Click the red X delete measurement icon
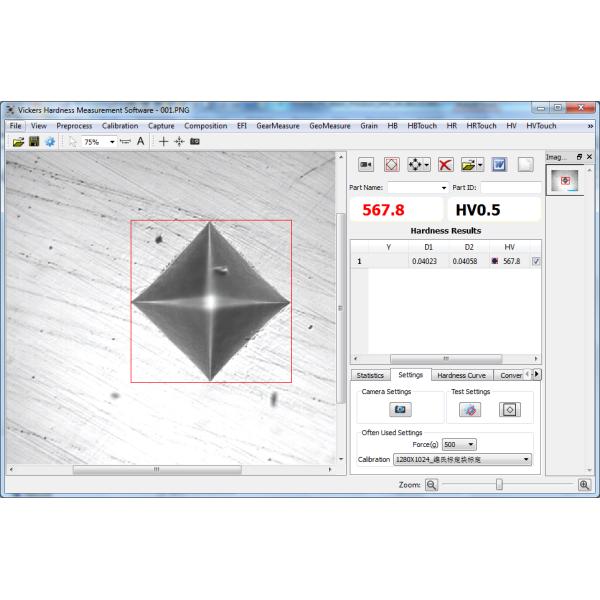Image resolution: width=600 pixels, height=600 pixels. 446,164
